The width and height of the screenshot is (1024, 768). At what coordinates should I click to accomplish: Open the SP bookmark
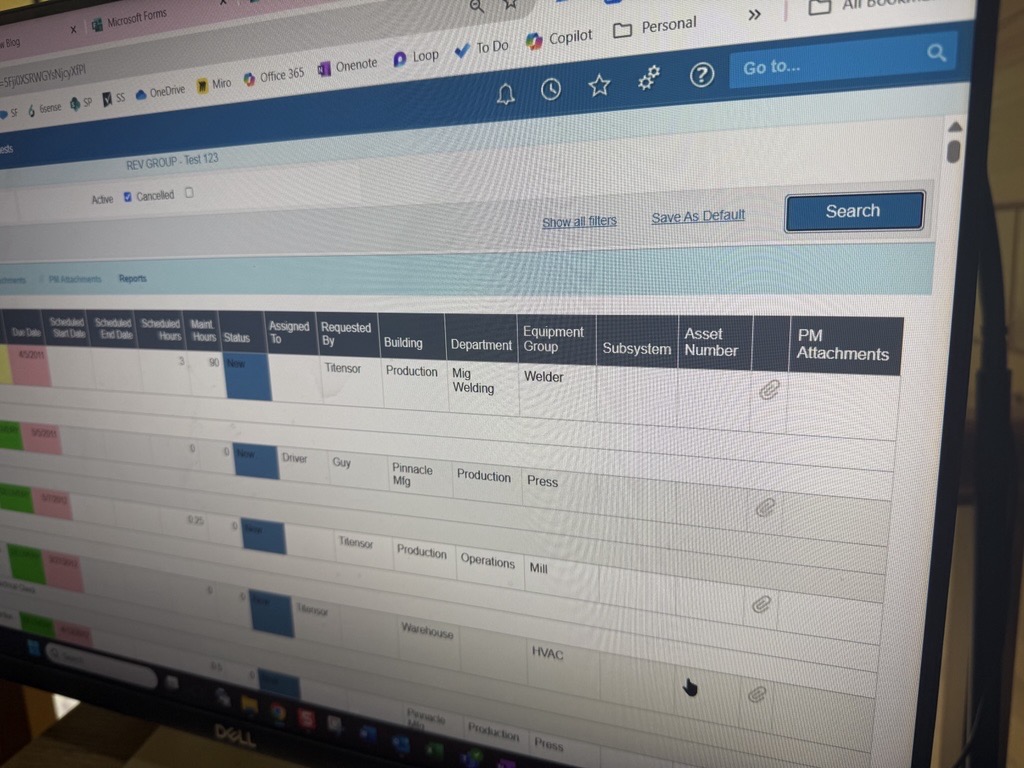81,103
